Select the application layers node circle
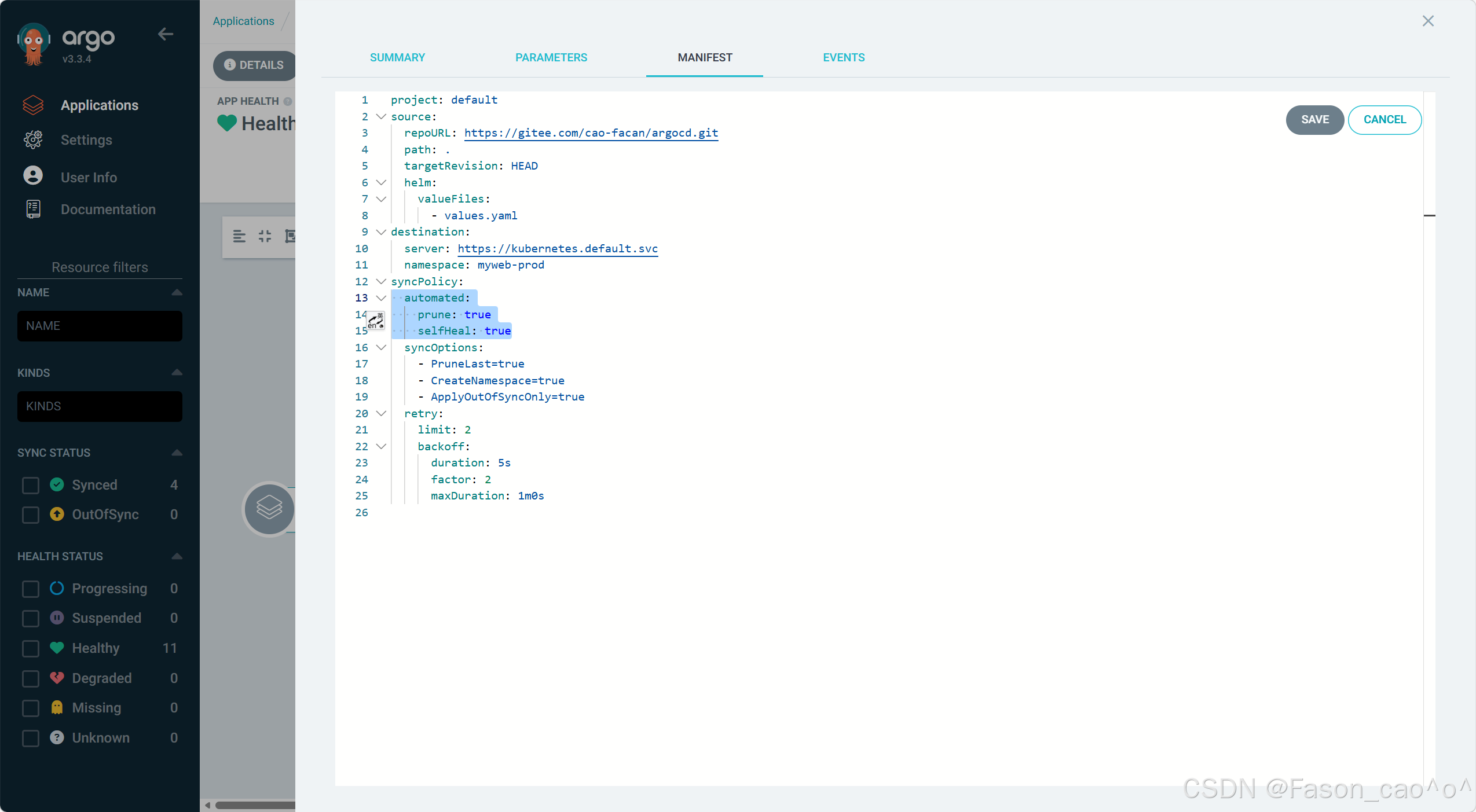This screenshot has height=812, width=1476. [269, 509]
